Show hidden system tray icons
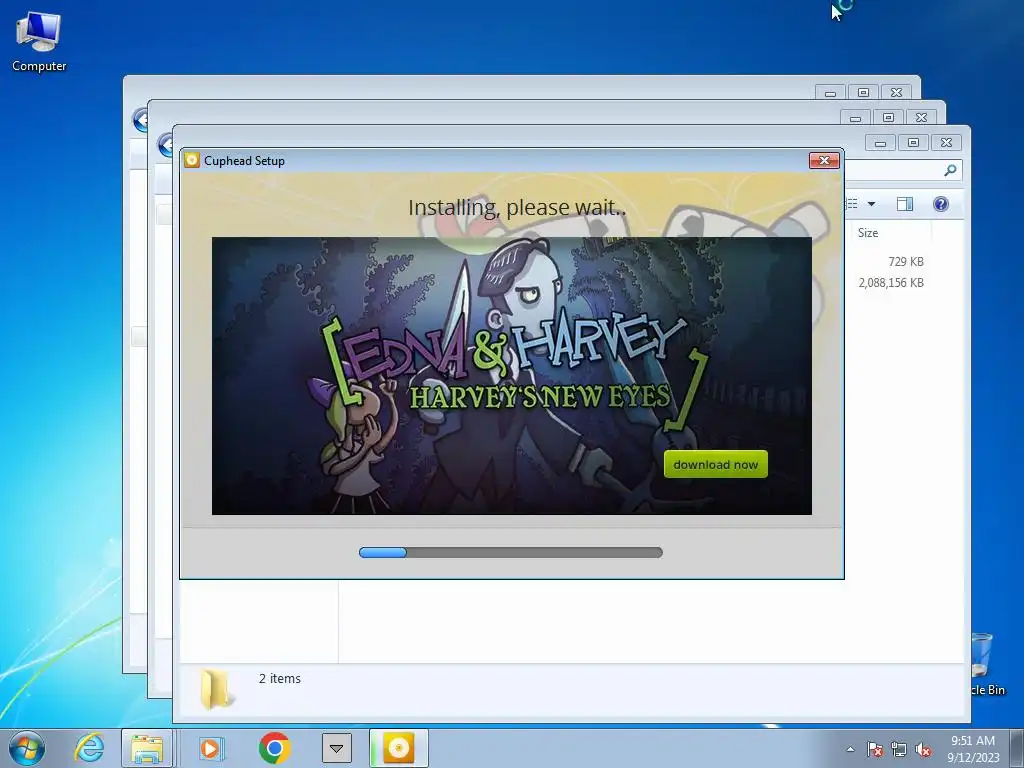Image resolution: width=1024 pixels, height=768 pixels. tap(850, 749)
